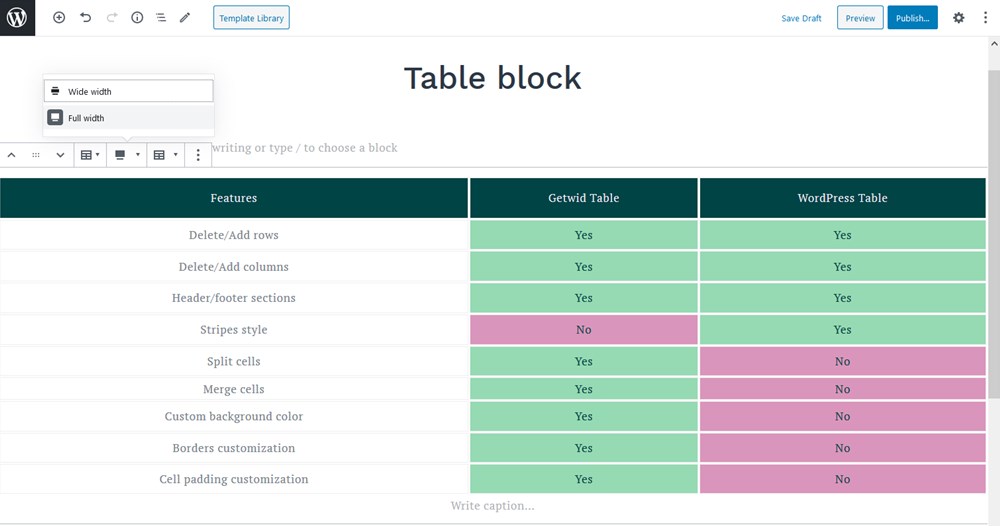
Task: Click the Header/footer sections cell
Action: (x=233, y=298)
